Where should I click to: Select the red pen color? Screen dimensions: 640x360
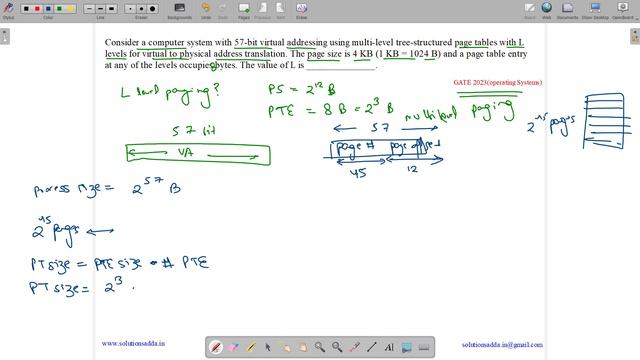click(x=37, y=8)
